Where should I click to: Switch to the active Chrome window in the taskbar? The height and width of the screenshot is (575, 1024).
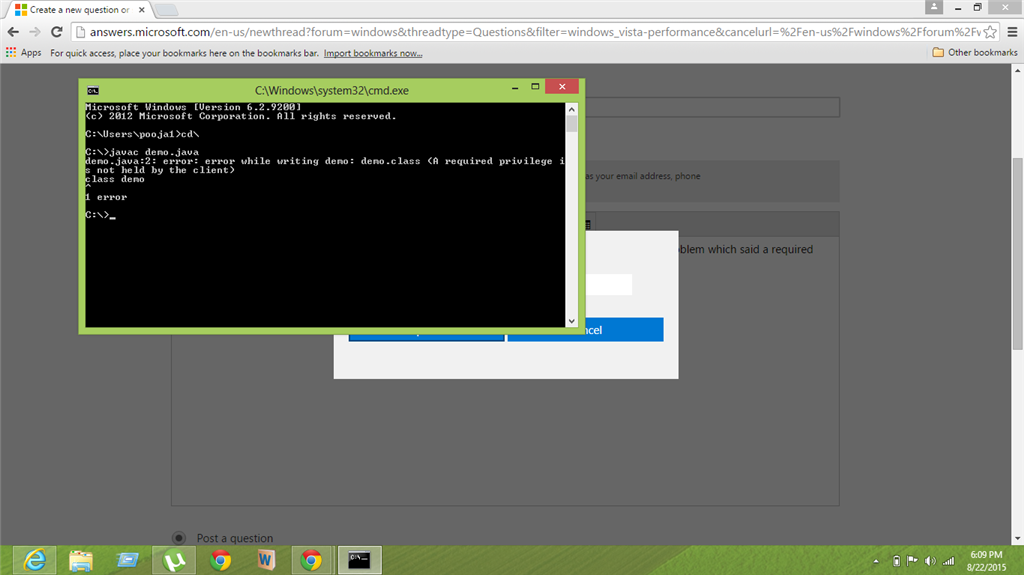click(x=312, y=561)
